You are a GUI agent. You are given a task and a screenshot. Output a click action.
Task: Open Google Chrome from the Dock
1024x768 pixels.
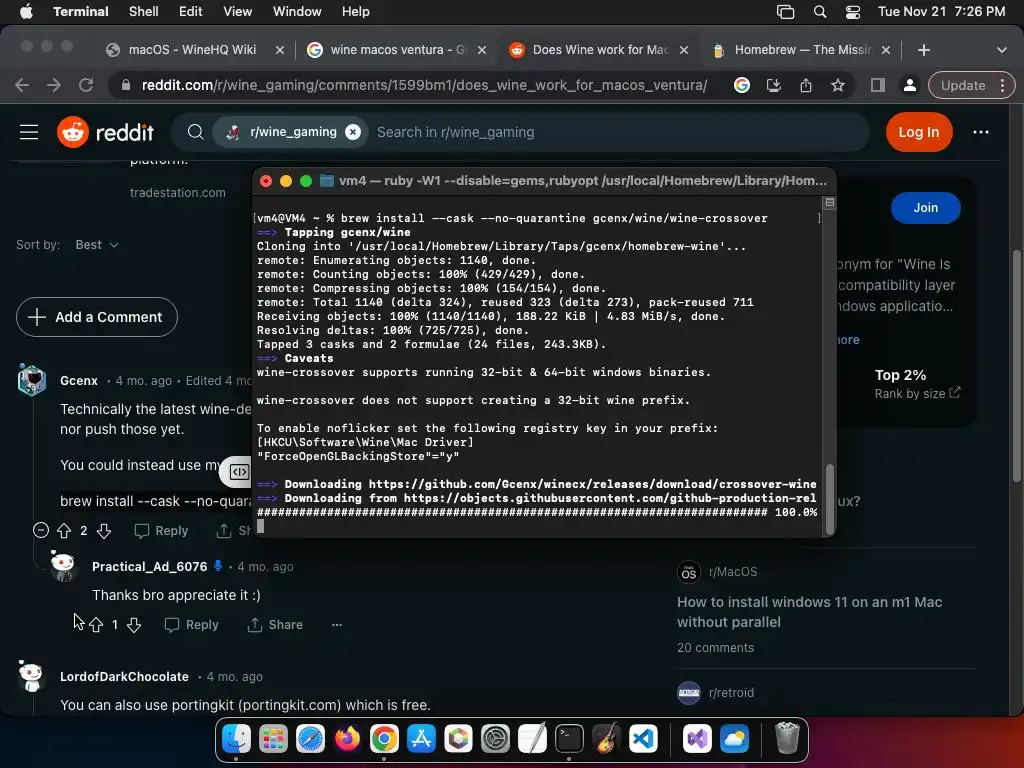point(384,739)
